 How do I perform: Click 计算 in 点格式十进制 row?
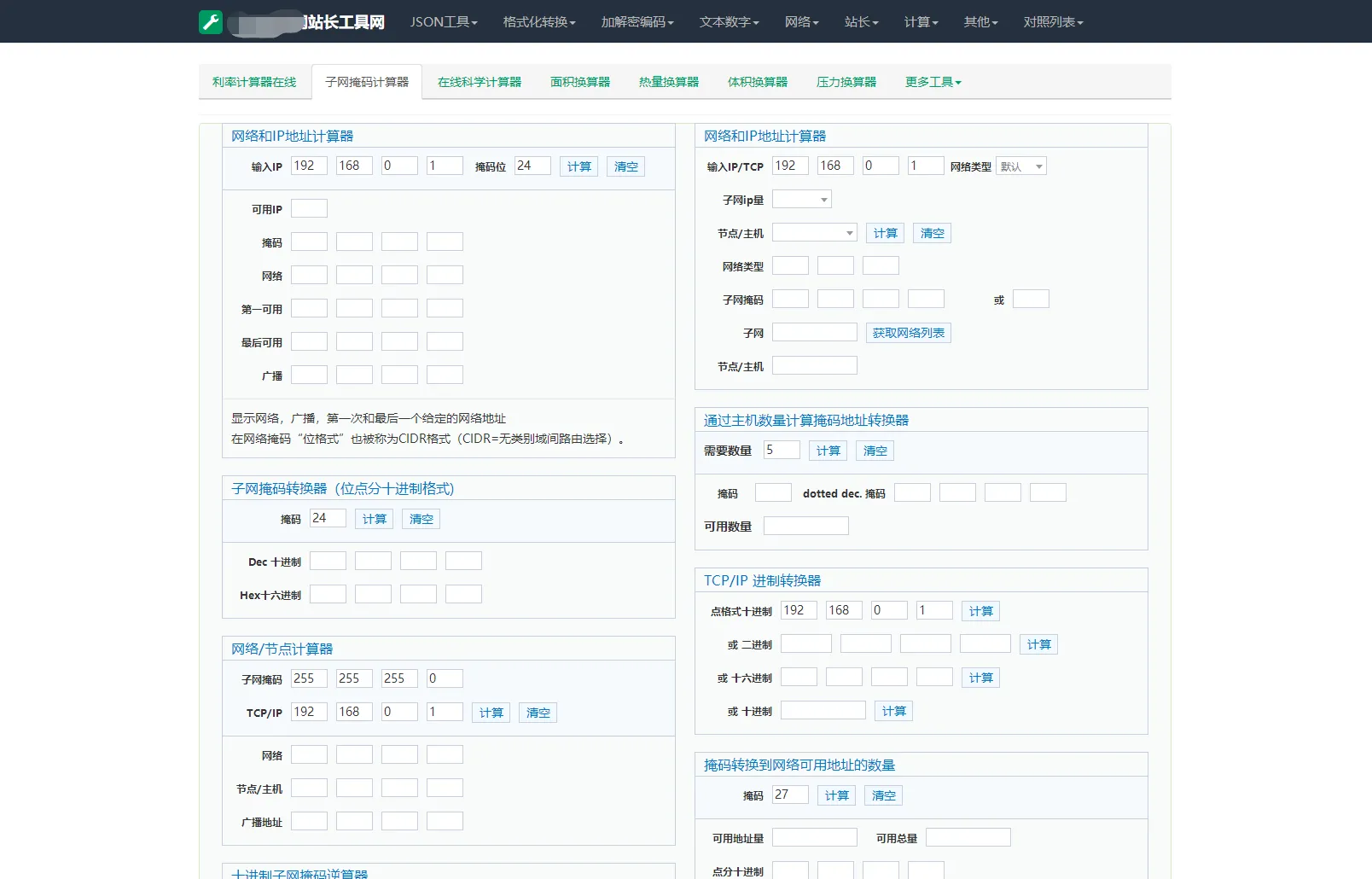(981, 611)
